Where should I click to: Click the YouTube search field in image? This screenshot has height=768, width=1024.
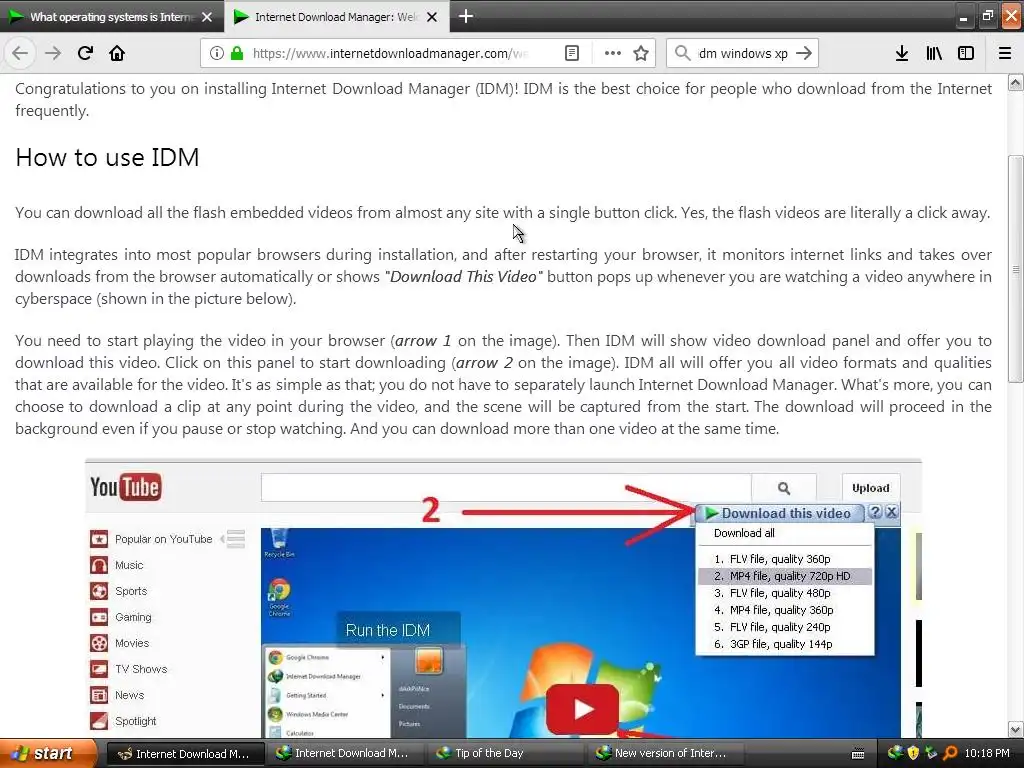click(x=506, y=488)
